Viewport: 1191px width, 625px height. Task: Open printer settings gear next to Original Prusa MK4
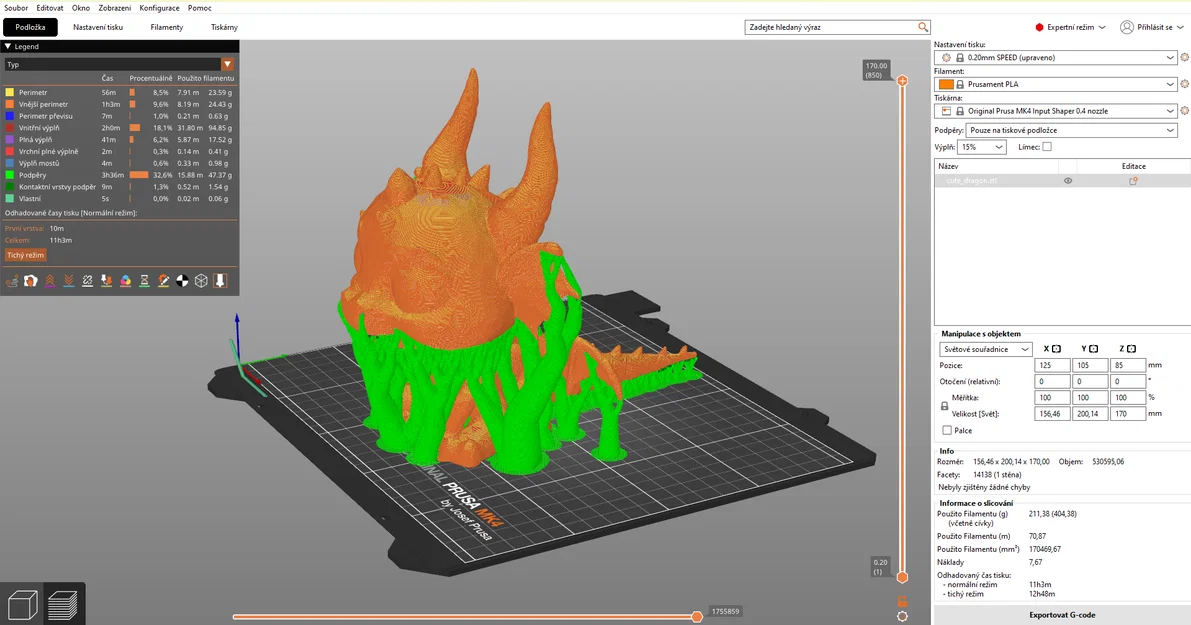tap(1184, 111)
